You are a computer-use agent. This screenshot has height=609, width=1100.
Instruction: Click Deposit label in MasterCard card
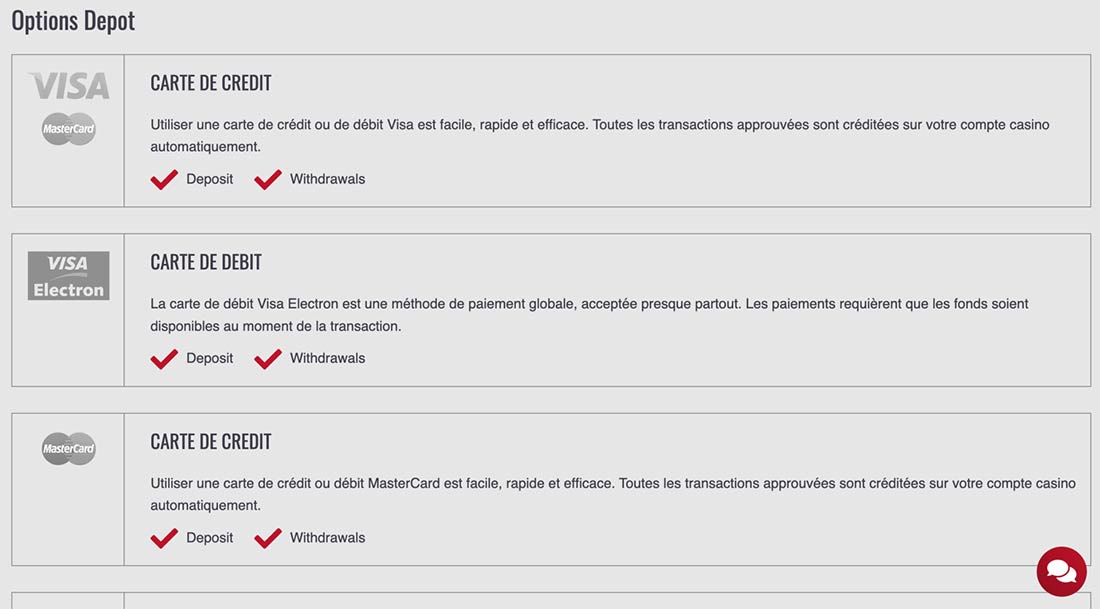coord(209,537)
